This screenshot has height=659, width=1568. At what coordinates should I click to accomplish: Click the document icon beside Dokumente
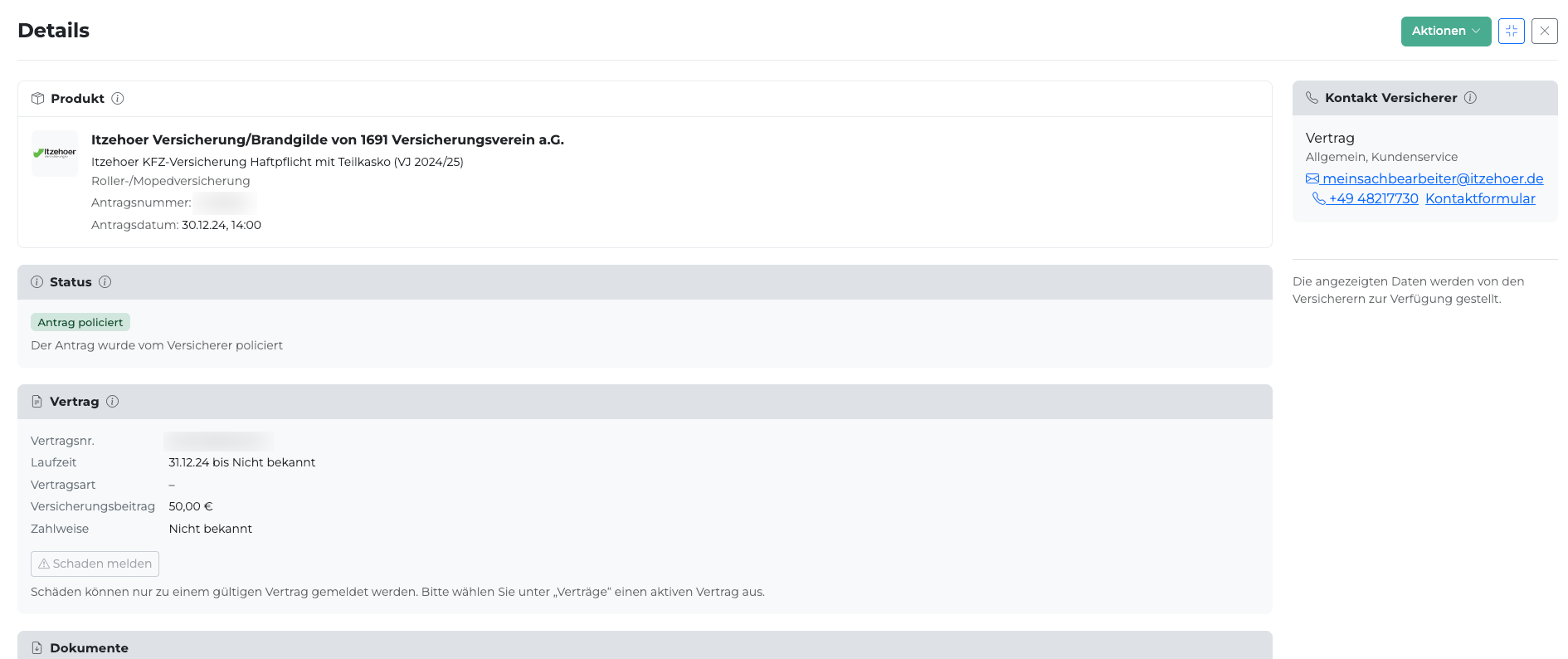(37, 648)
